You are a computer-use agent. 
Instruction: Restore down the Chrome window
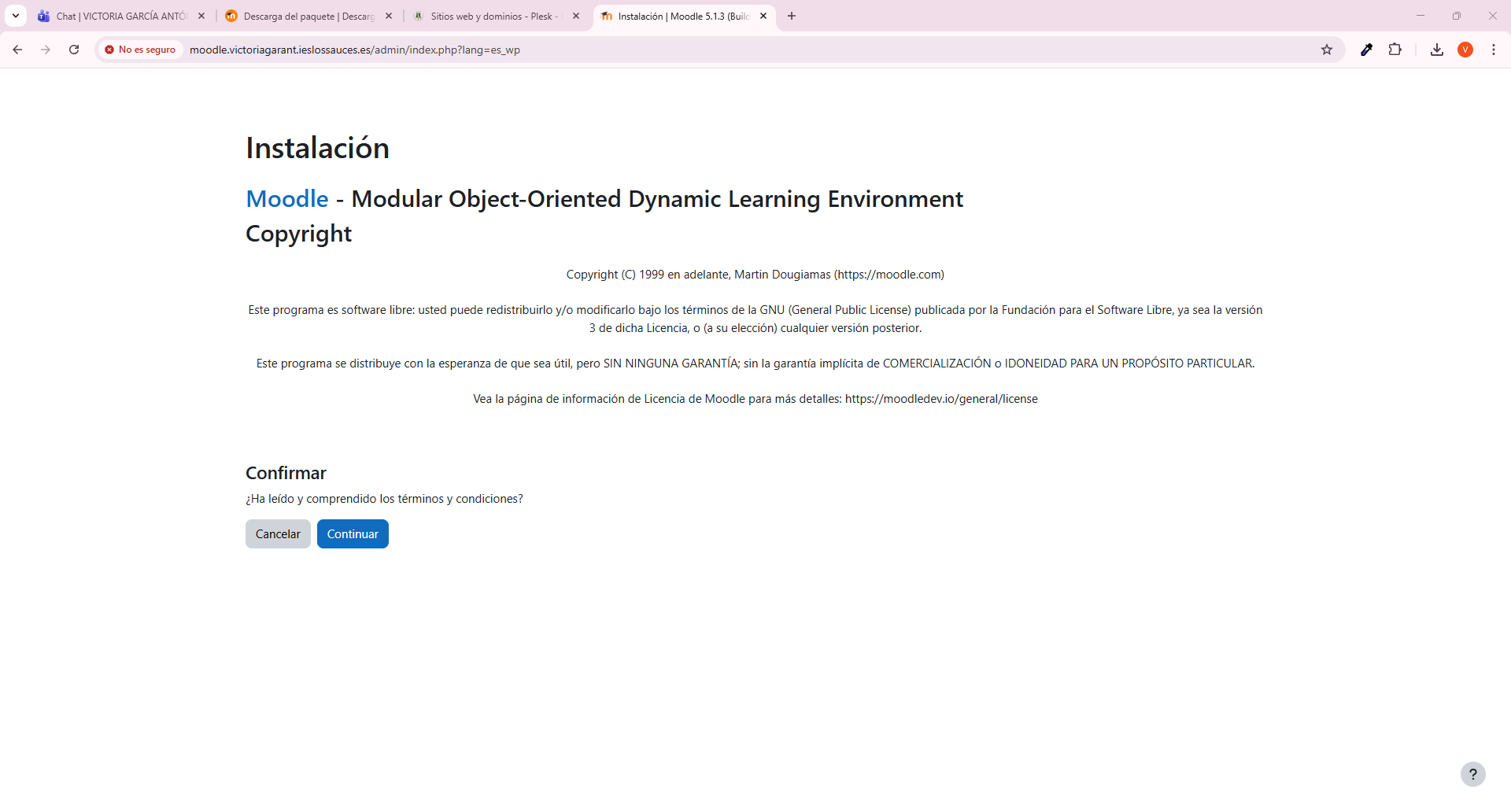click(1457, 16)
